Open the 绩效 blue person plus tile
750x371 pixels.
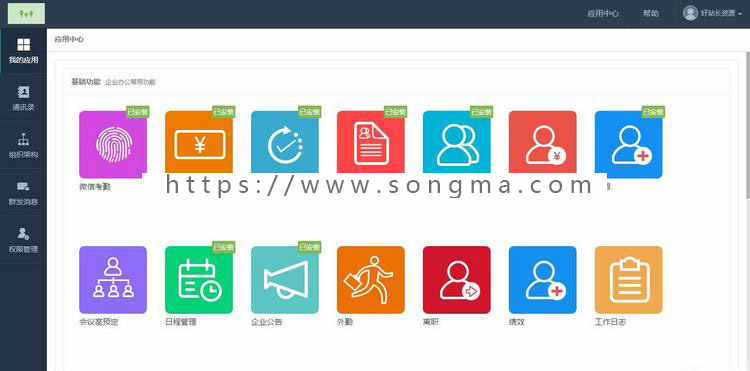coord(542,280)
